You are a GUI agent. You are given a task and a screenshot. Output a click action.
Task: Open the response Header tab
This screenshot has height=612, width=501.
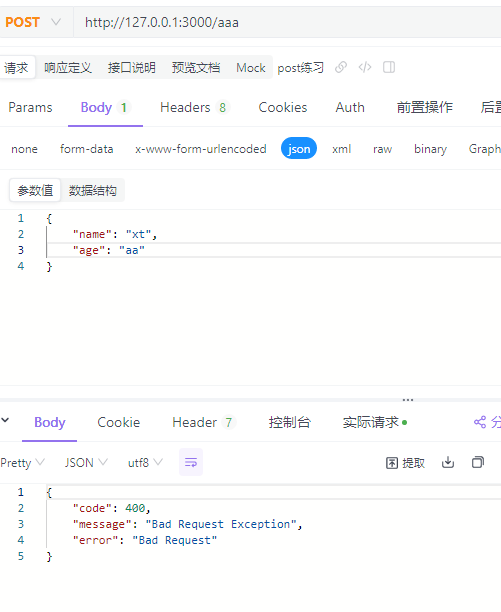(204, 422)
